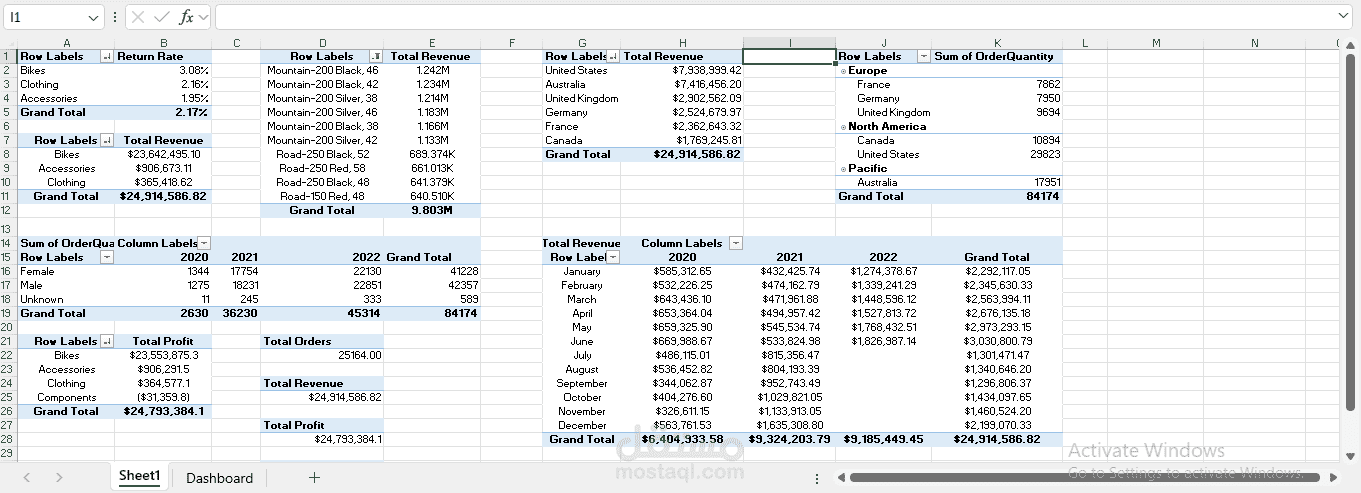Click the vertical three-dot handle beside Name Box
Viewport: 1361px width, 493px height.
point(115,17)
